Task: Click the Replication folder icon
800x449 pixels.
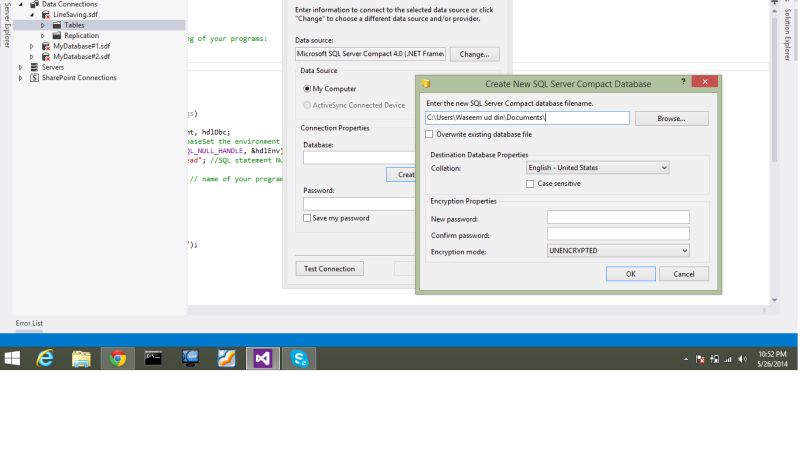Action: pos(57,35)
